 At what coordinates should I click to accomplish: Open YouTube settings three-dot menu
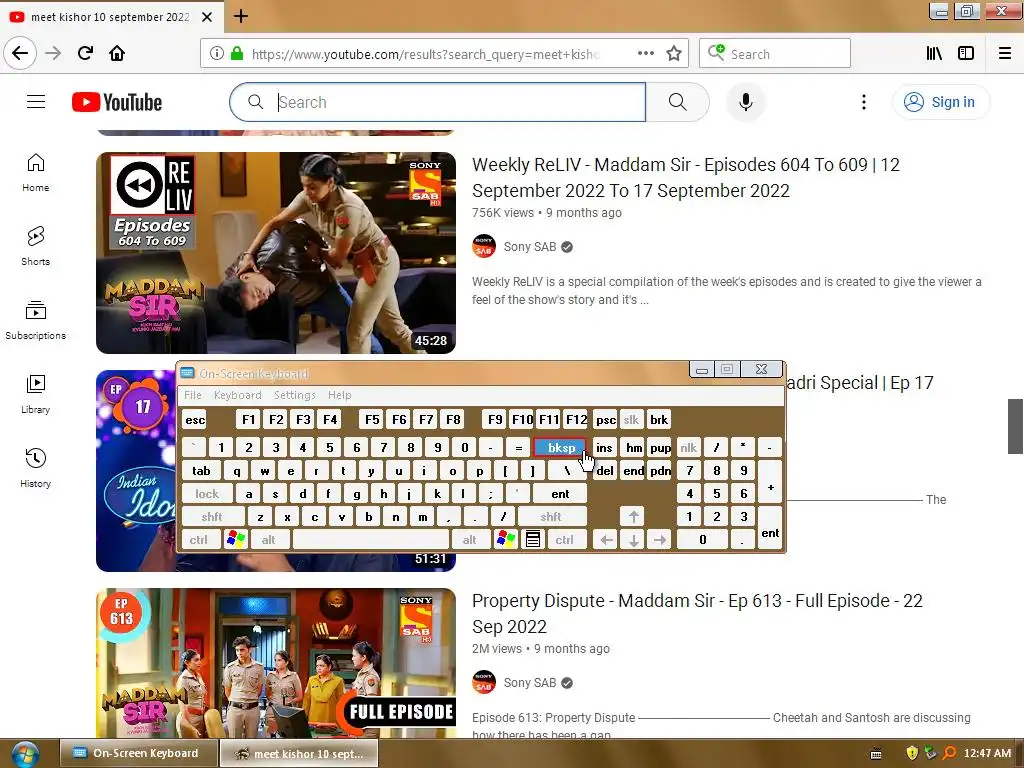864,102
